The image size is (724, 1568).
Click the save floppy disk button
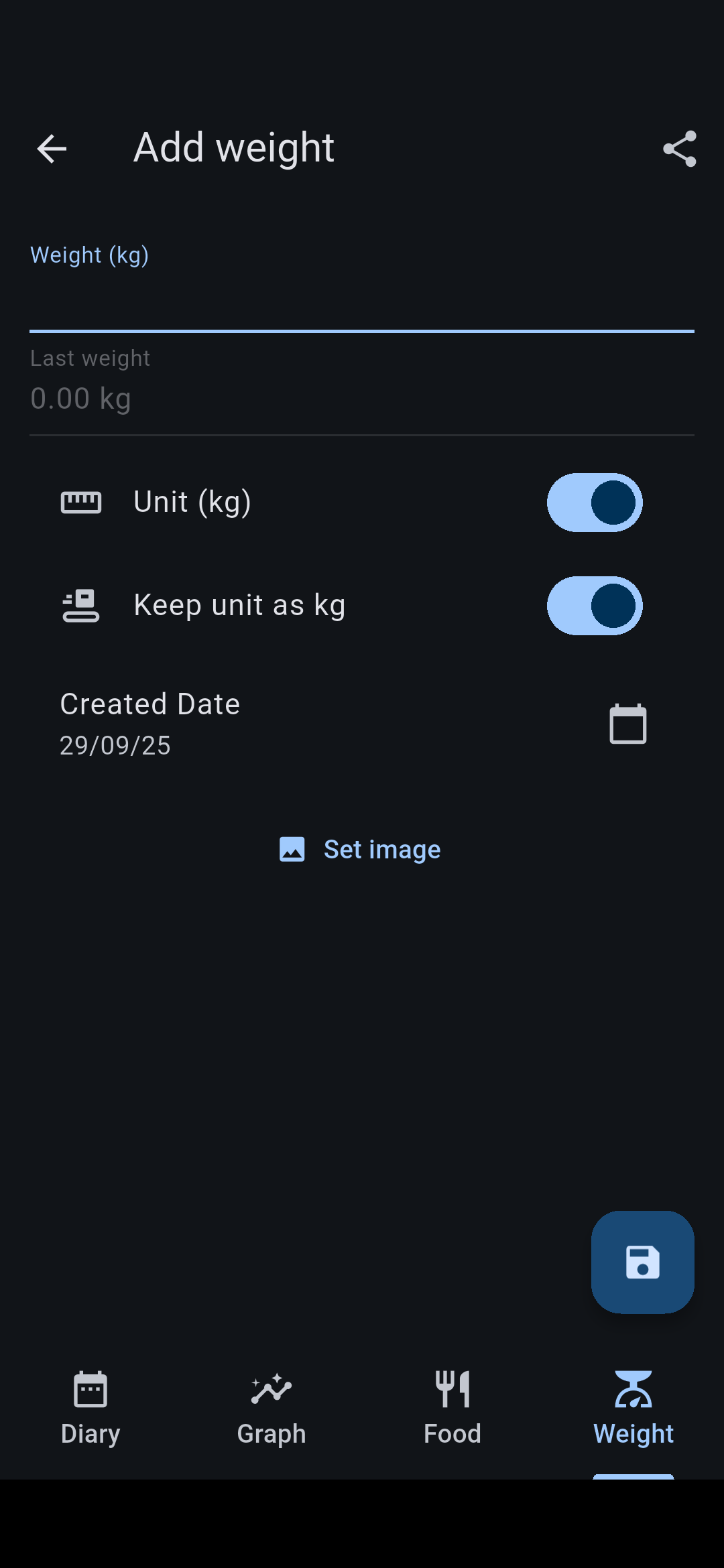[x=642, y=1262]
